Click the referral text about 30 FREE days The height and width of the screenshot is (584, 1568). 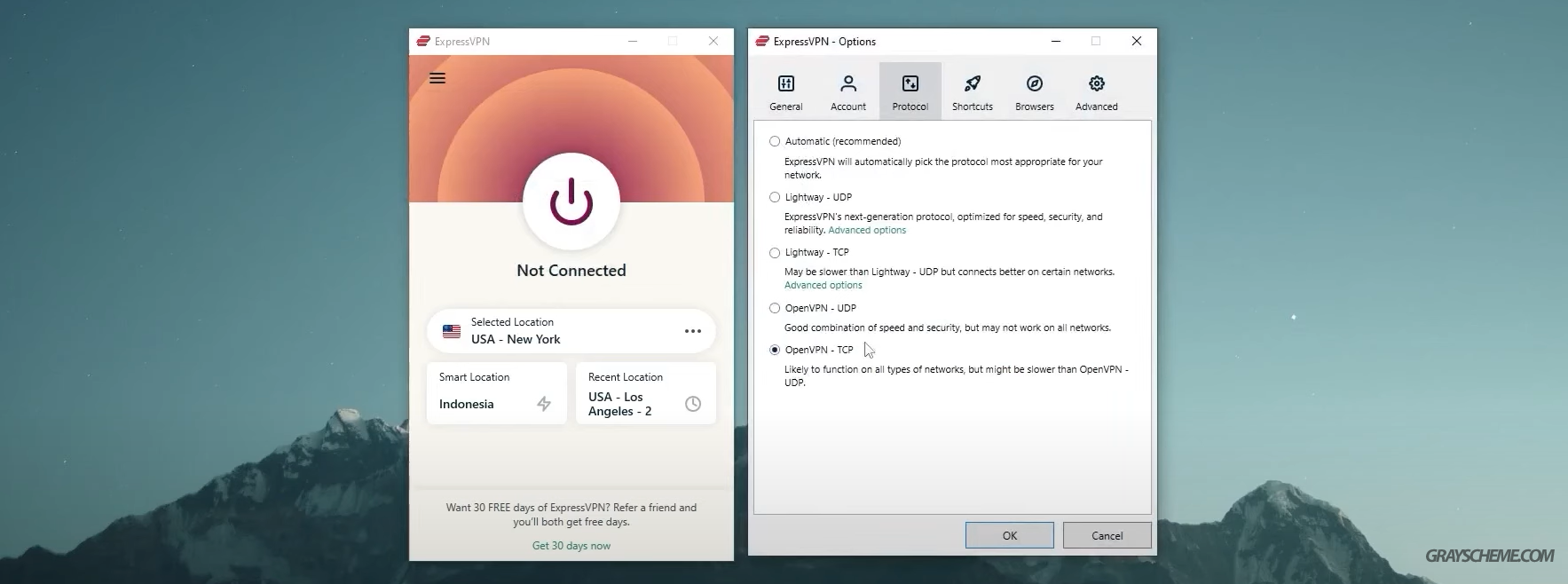click(x=571, y=515)
